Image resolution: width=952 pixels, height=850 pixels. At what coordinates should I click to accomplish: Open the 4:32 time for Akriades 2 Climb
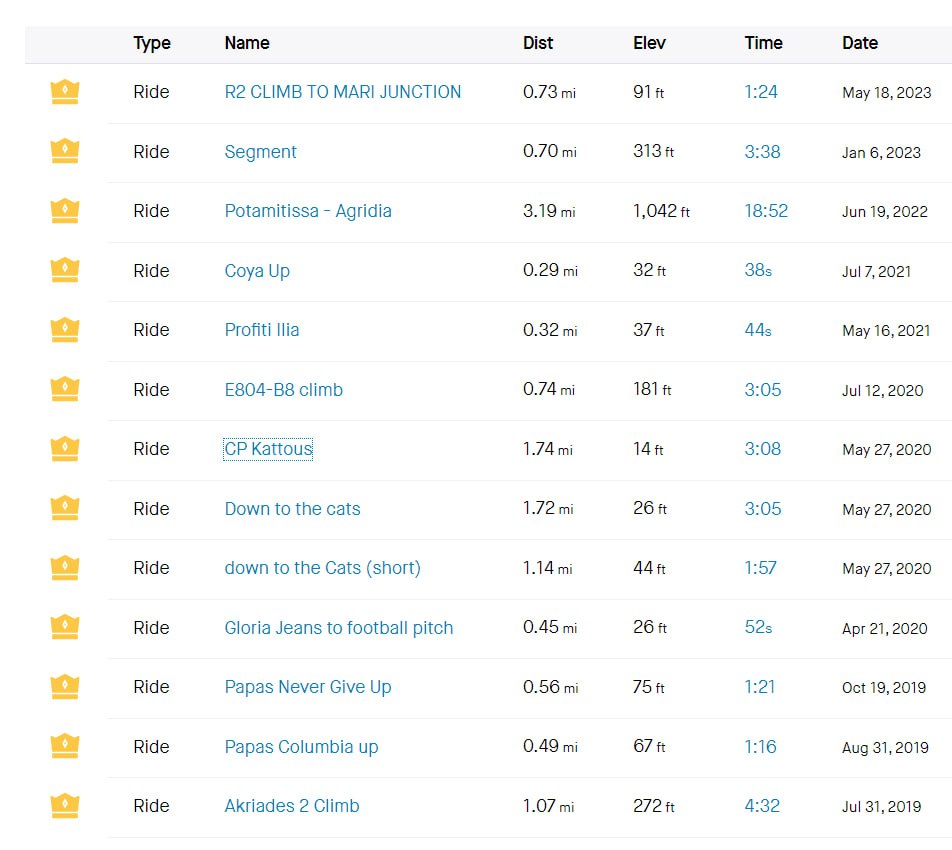click(762, 806)
